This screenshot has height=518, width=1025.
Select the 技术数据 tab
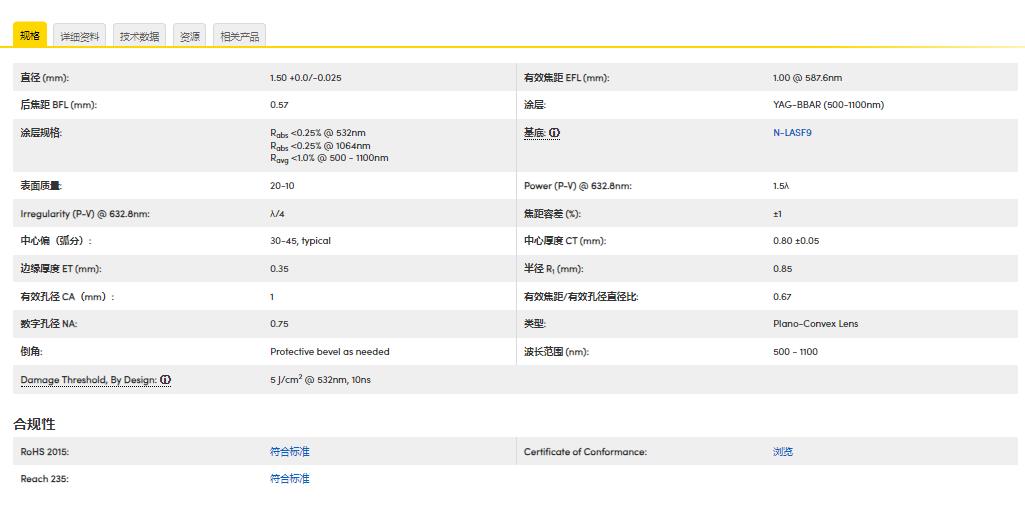click(x=139, y=37)
